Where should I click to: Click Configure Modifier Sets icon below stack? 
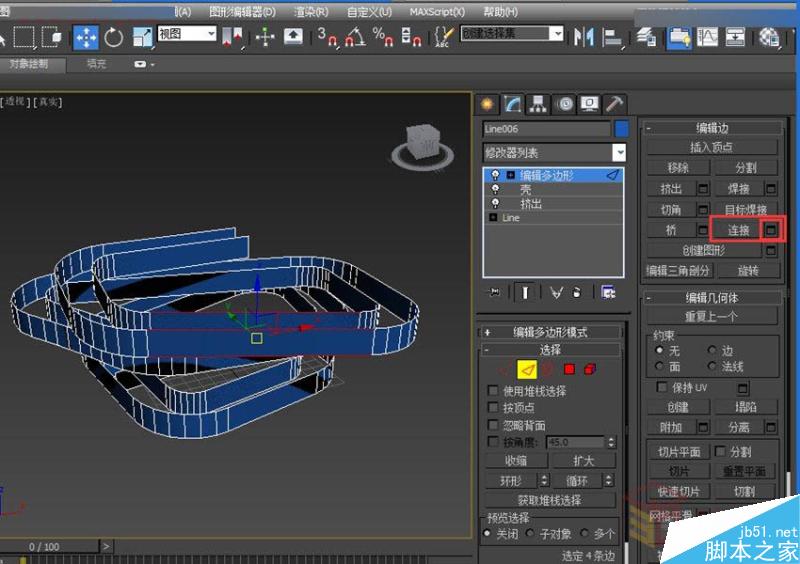pos(608,292)
